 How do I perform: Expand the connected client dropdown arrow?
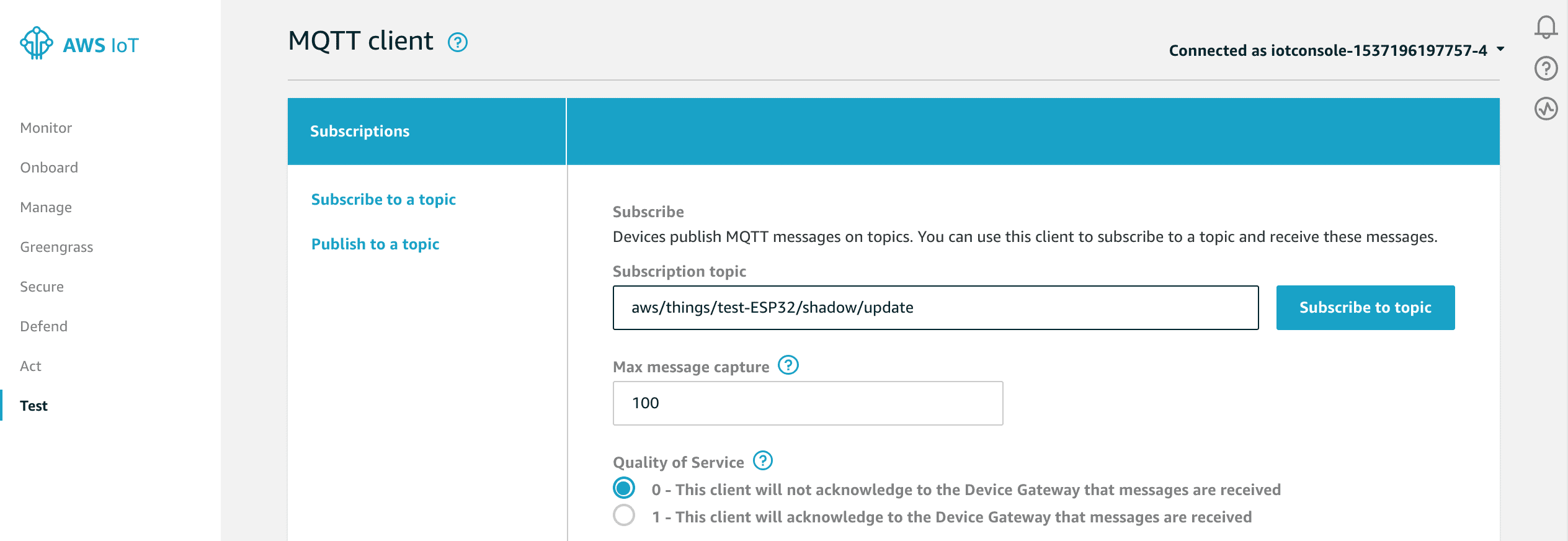pos(1500,48)
